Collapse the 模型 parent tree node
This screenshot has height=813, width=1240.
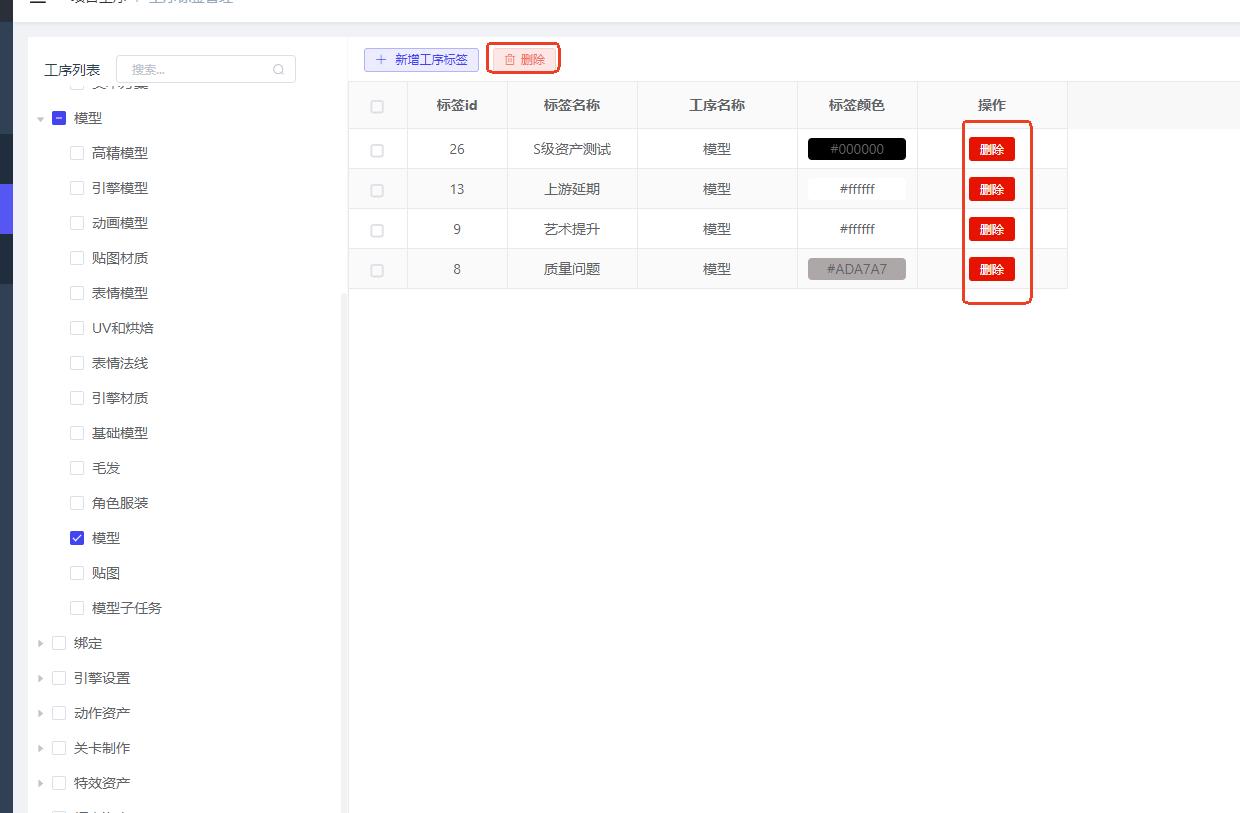pos(41,119)
